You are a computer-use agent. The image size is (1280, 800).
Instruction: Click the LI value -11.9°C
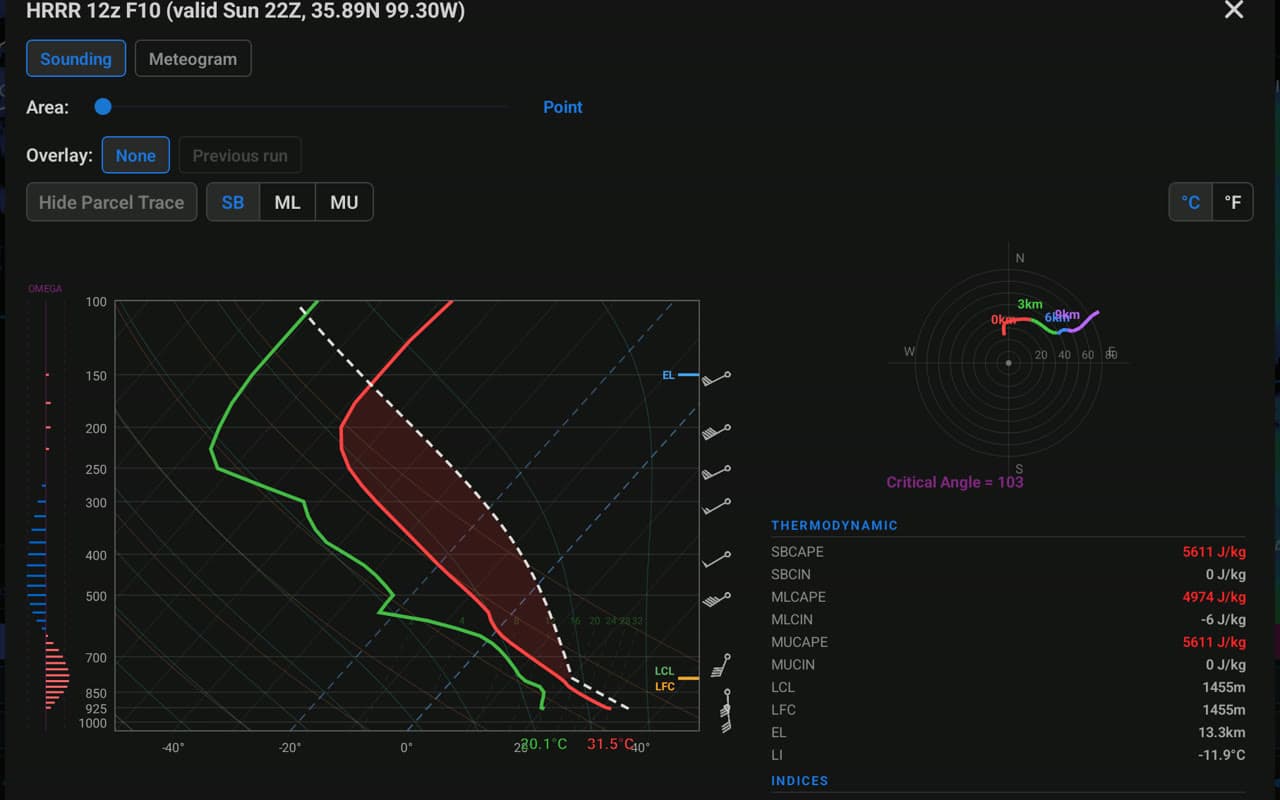click(x=1221, y=755)
